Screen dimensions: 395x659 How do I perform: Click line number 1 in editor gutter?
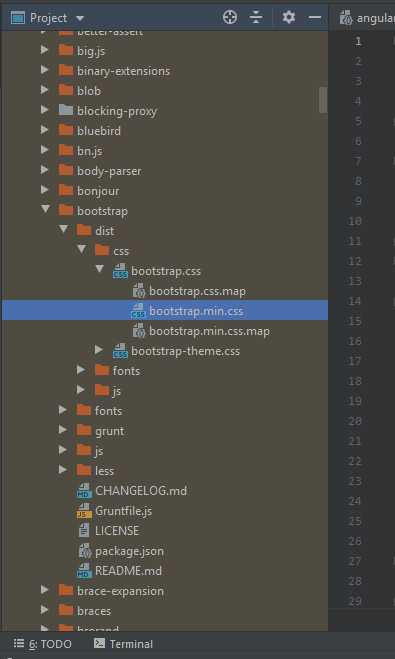(358, 41)
